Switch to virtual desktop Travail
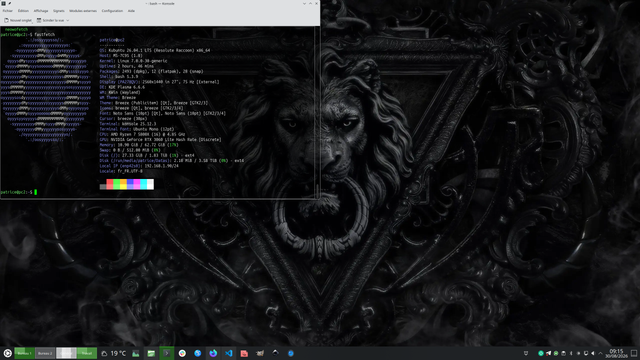 [x=87, y=353]
